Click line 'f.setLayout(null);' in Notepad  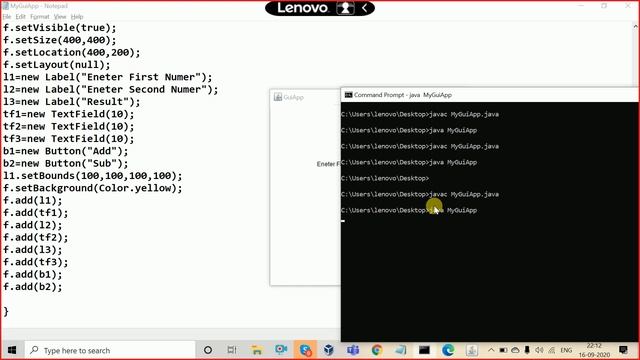coord(57,65)
